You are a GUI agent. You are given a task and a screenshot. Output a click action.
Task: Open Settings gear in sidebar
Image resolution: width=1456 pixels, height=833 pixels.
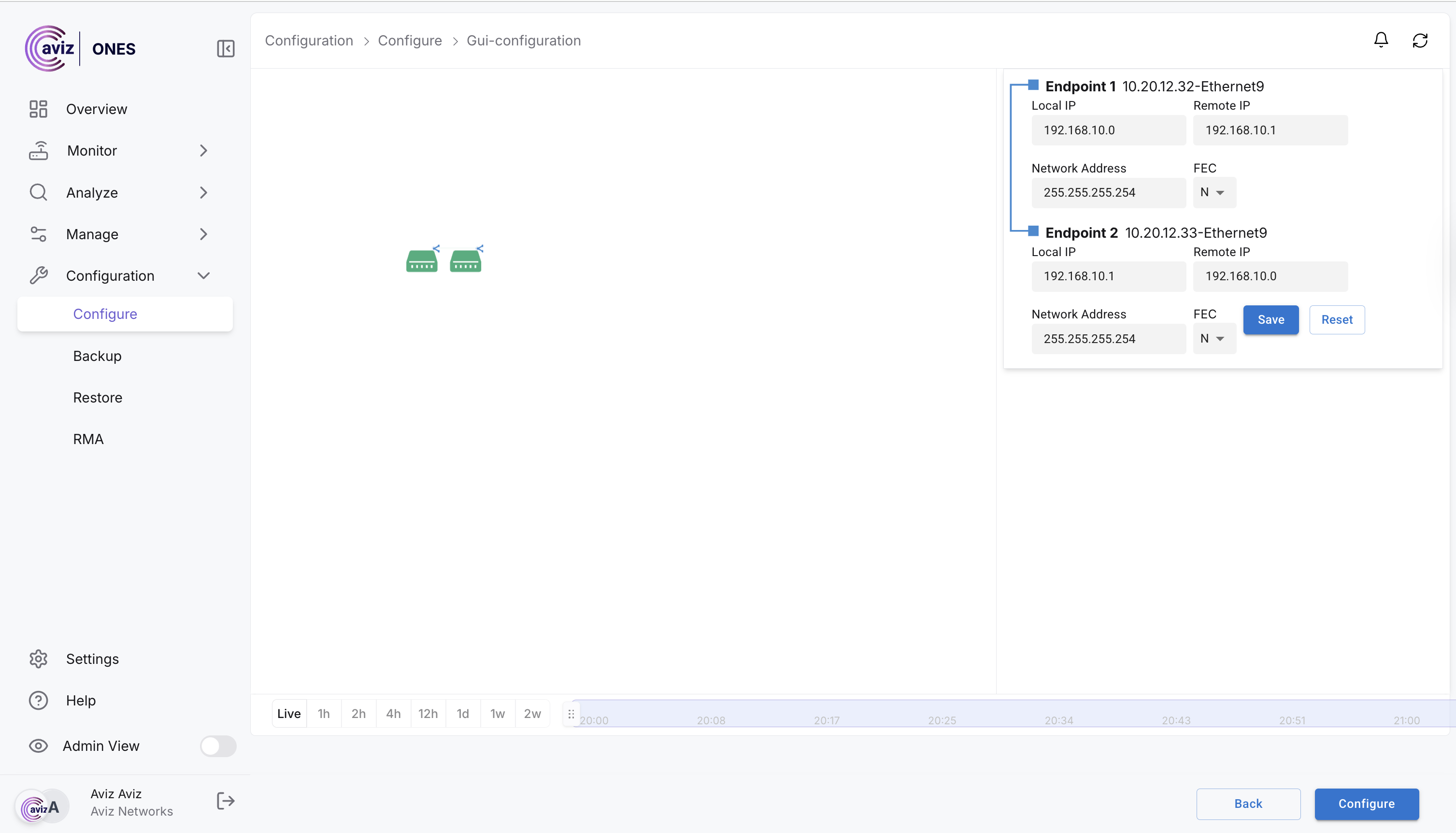[x=38, y=659]
